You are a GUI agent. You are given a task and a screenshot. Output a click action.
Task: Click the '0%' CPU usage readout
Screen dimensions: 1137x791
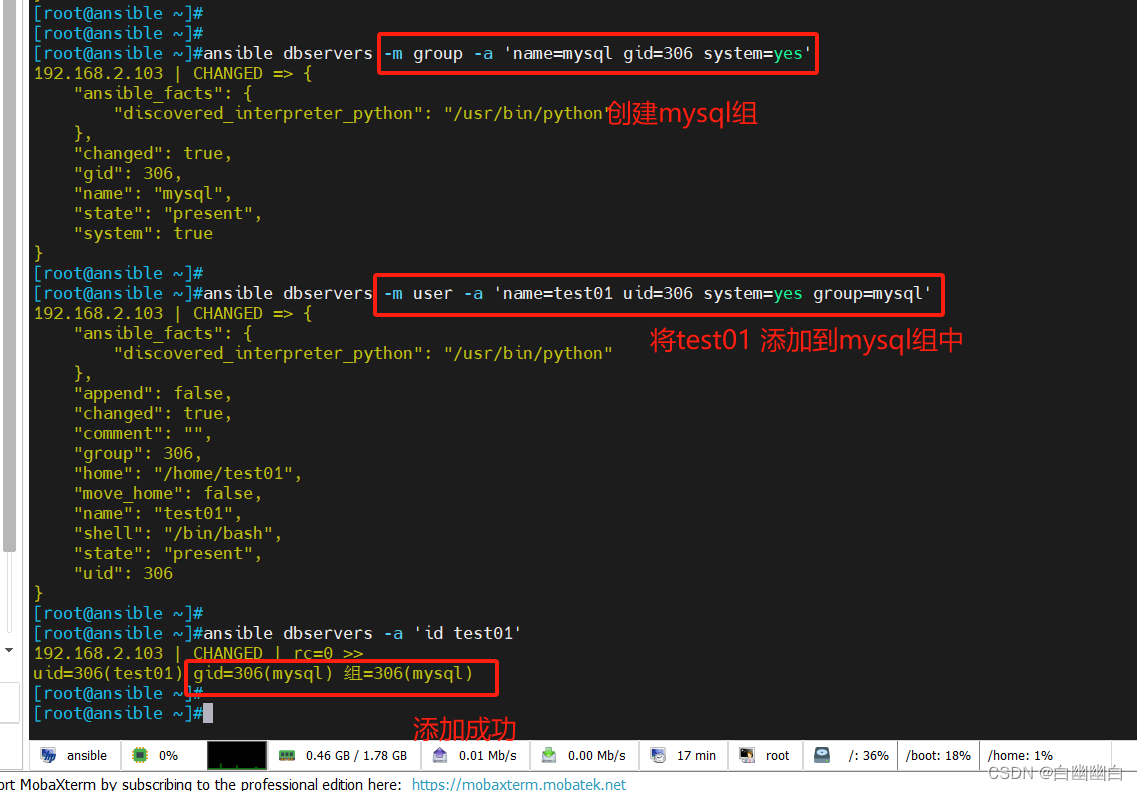click(169, 756)
